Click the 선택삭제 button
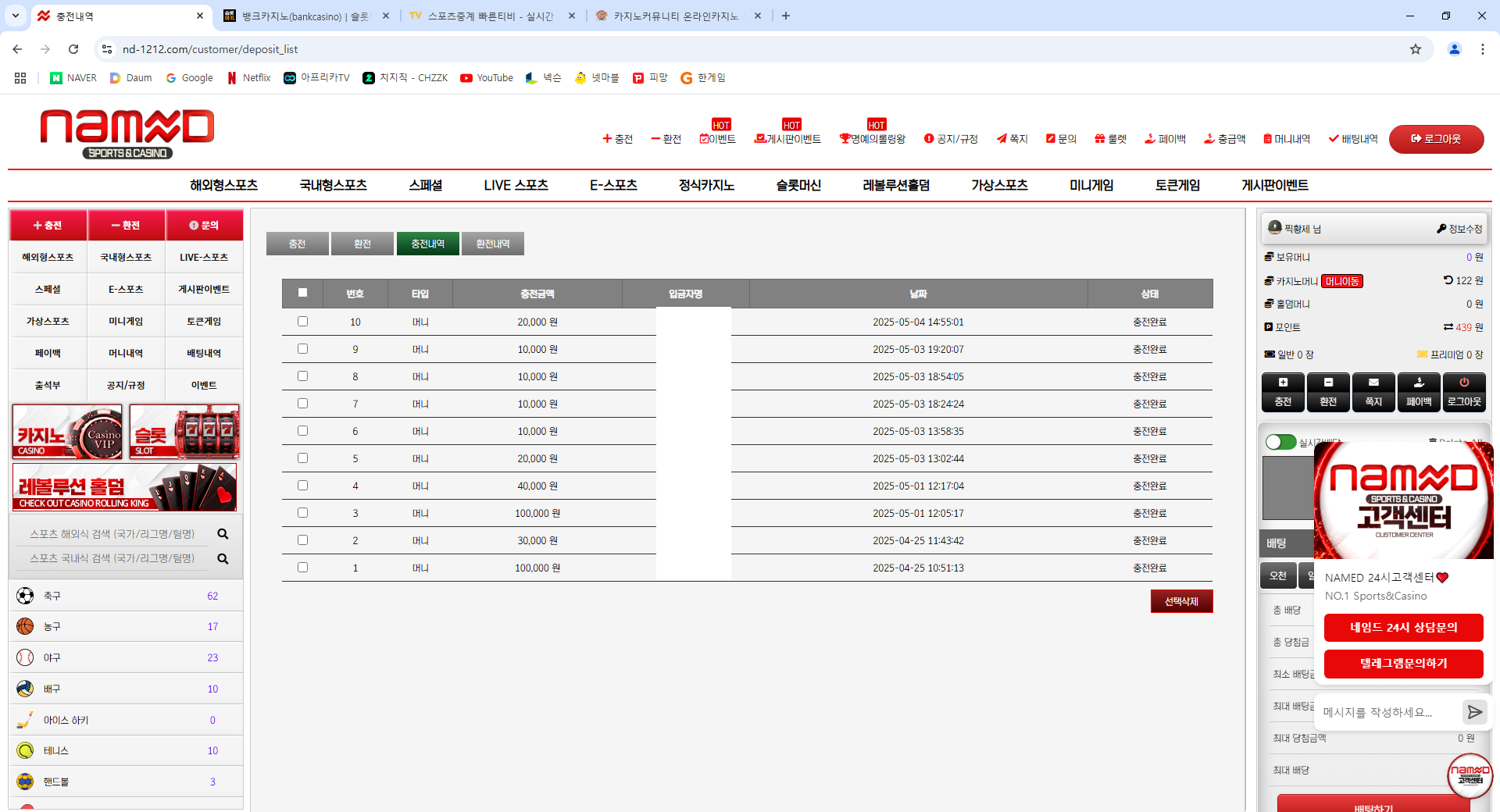 point(1181,601)
